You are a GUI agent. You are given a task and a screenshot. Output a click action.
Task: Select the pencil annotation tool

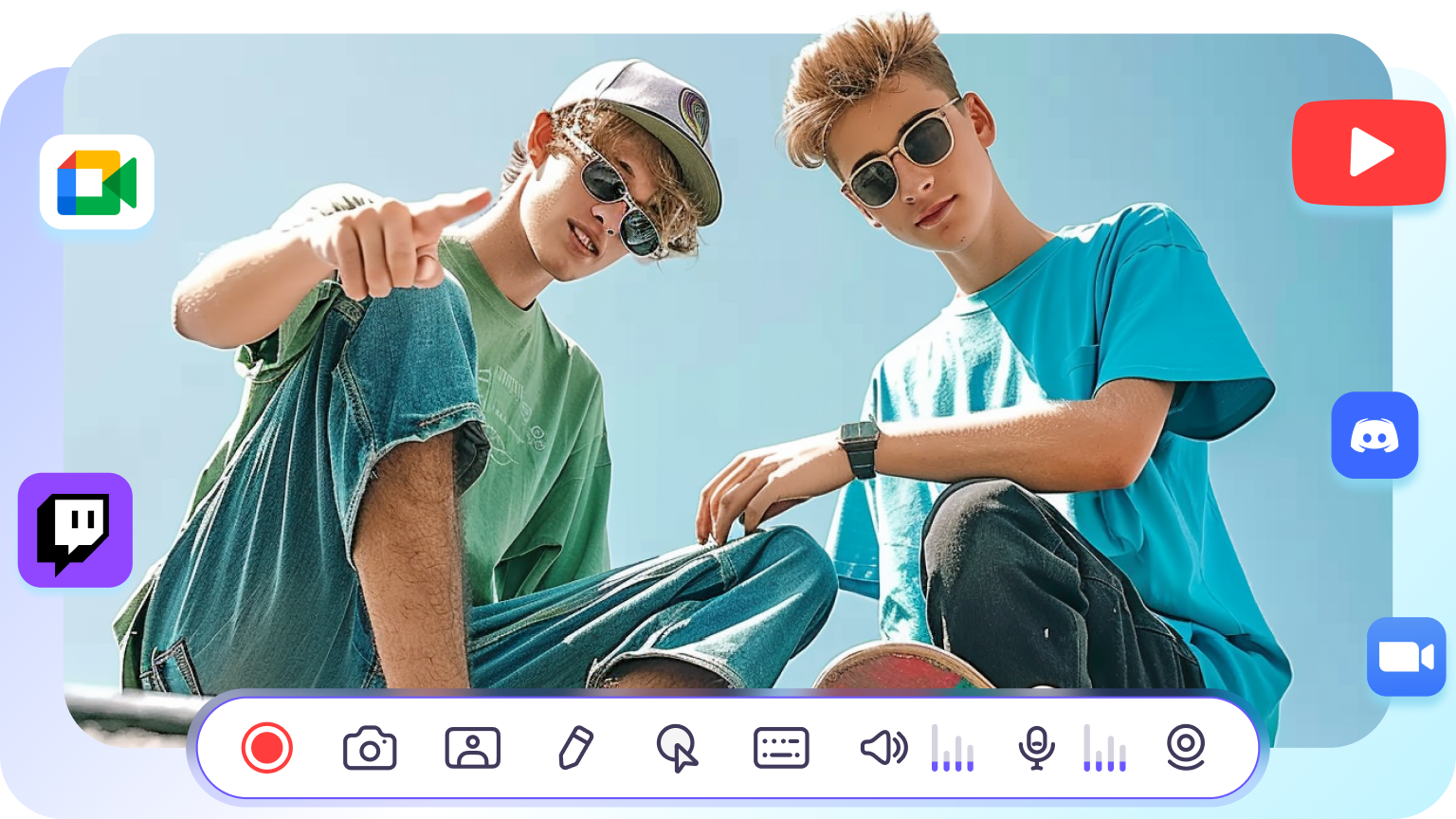coord(575,748)
